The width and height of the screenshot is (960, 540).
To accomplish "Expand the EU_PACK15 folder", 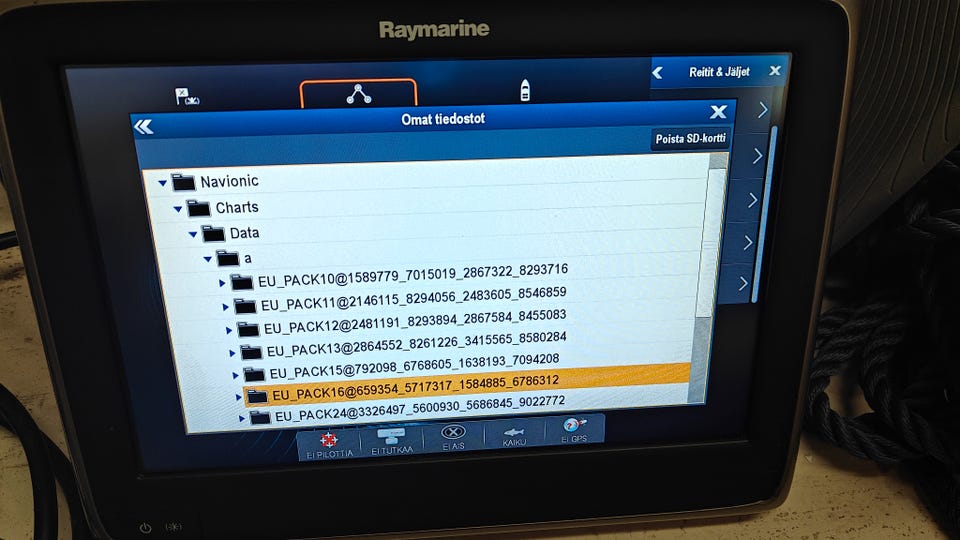I will (235, 375).
